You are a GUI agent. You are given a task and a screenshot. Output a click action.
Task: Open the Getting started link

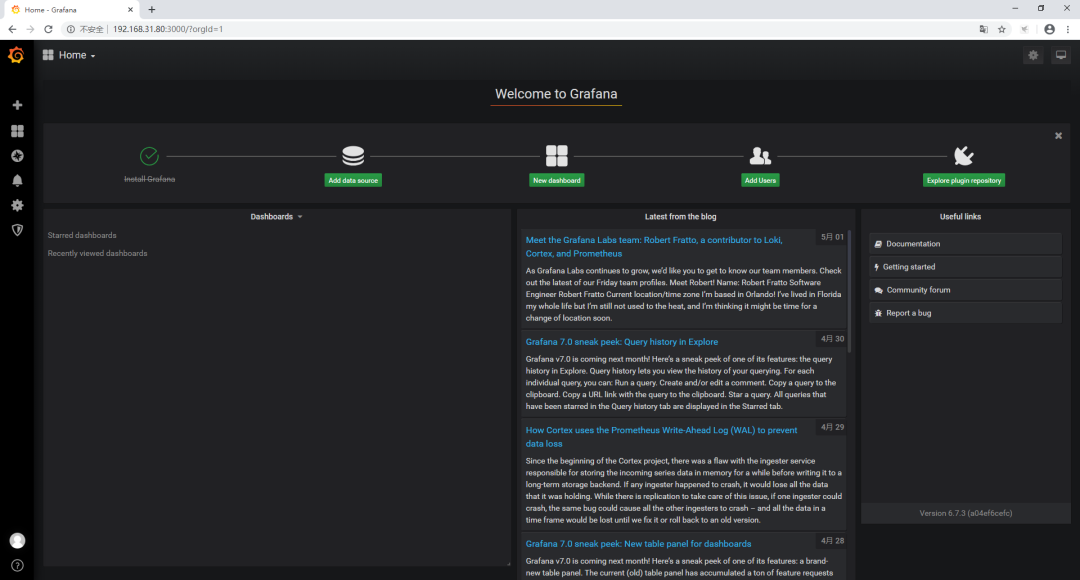tap(965, 267)
